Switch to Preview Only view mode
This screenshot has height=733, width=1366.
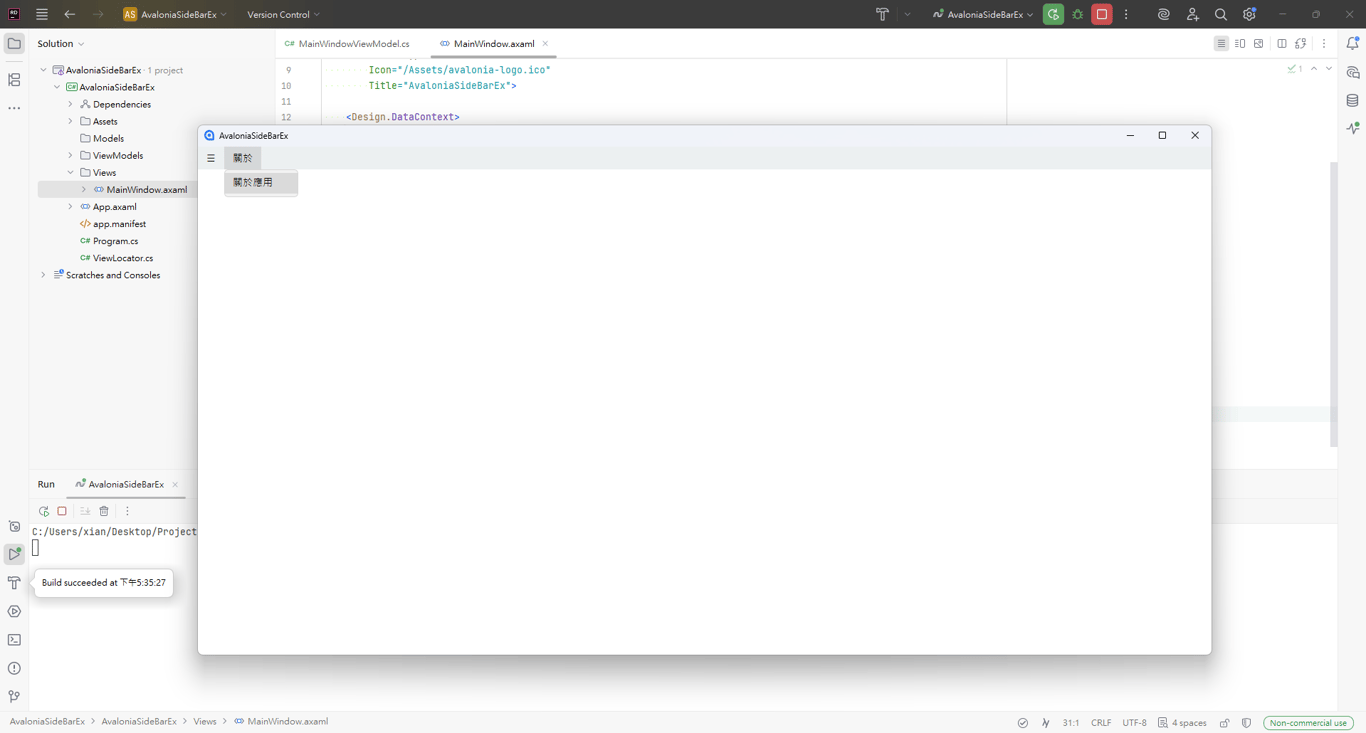[x=1259, y=44]
